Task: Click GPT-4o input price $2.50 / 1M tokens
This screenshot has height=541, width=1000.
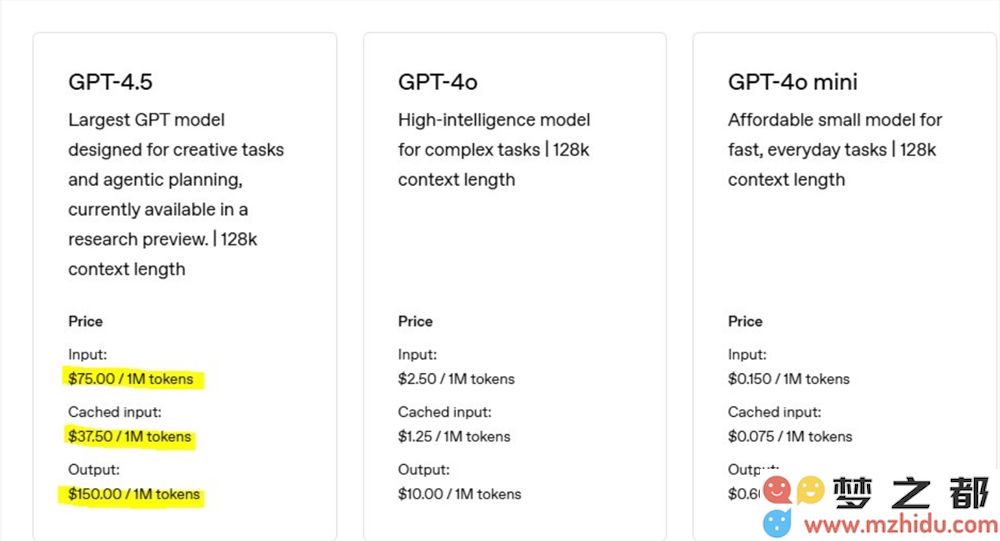Action: pos(456,379)
